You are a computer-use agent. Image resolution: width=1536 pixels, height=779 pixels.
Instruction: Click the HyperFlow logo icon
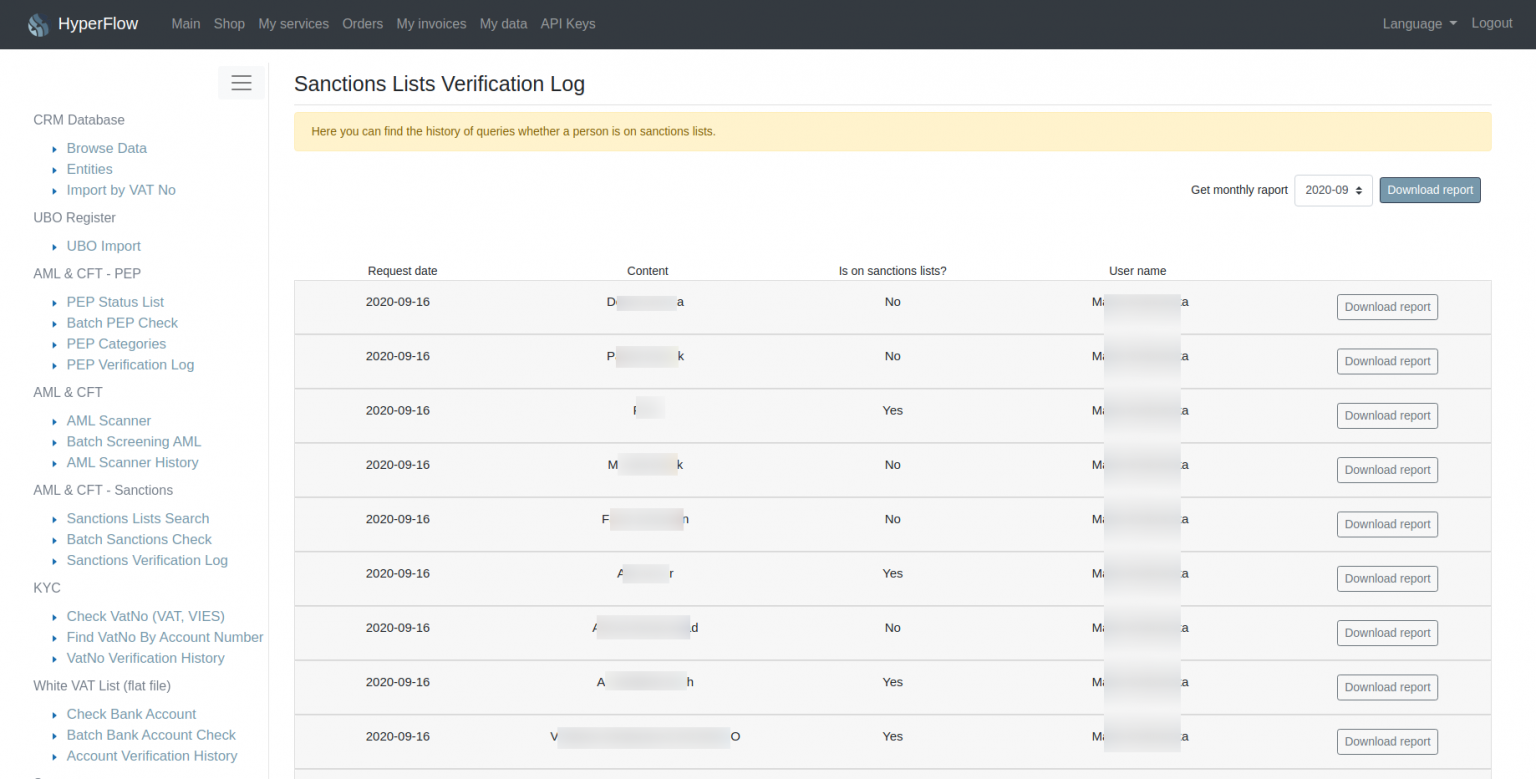(38, 23)
